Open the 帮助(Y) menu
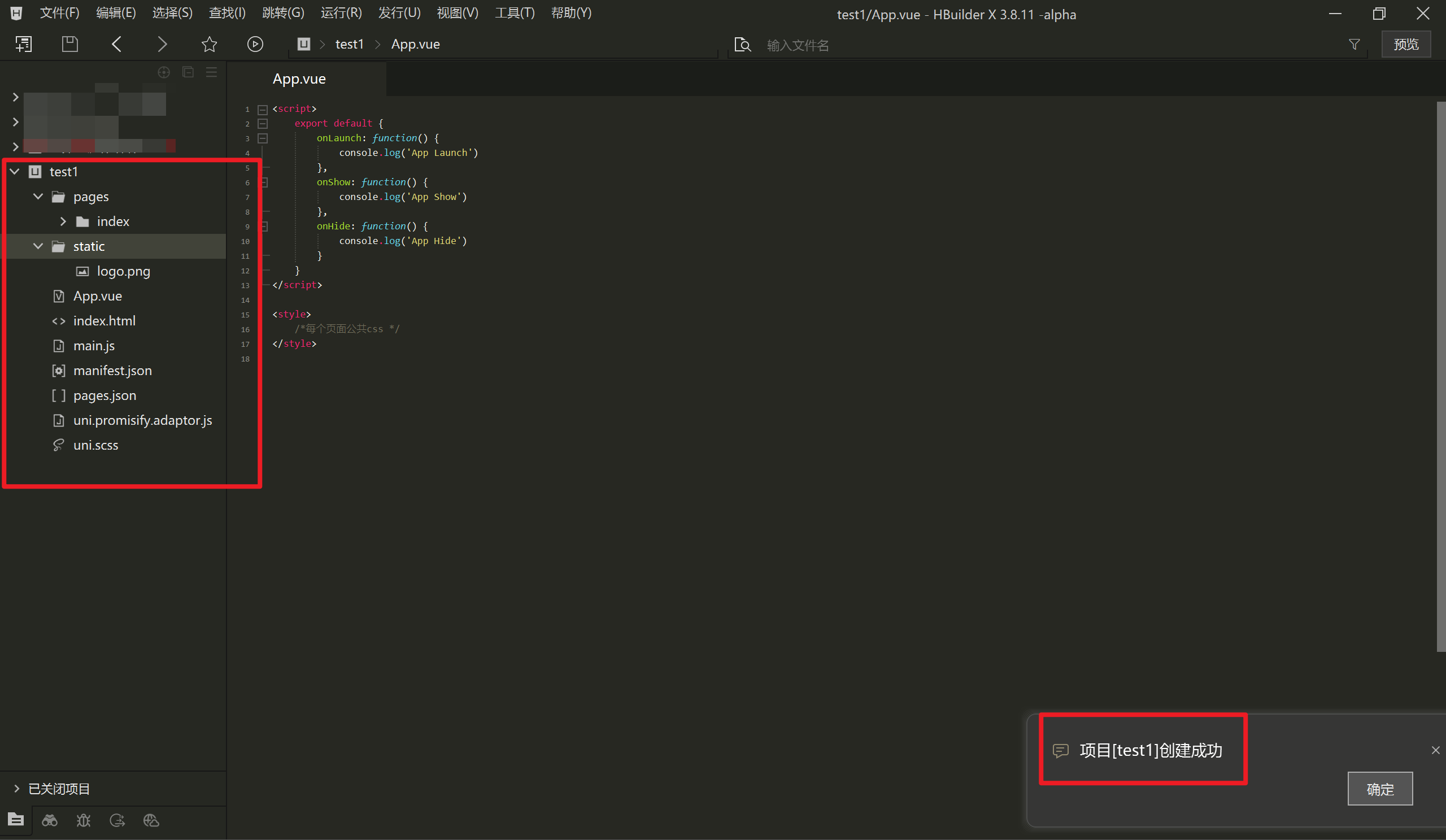This screenshot has width=1446, height=840. pyautogui.click(x=572, y=13)
